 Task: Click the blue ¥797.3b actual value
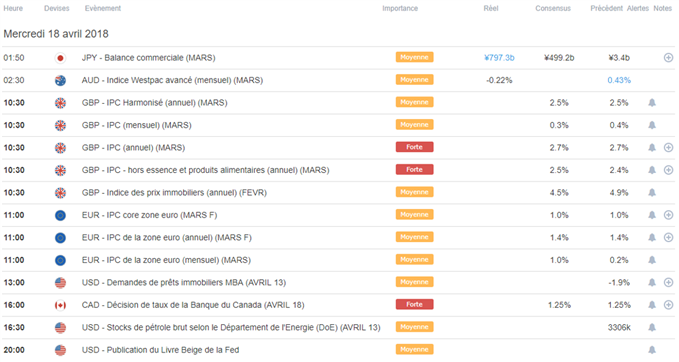pos(499,58)
